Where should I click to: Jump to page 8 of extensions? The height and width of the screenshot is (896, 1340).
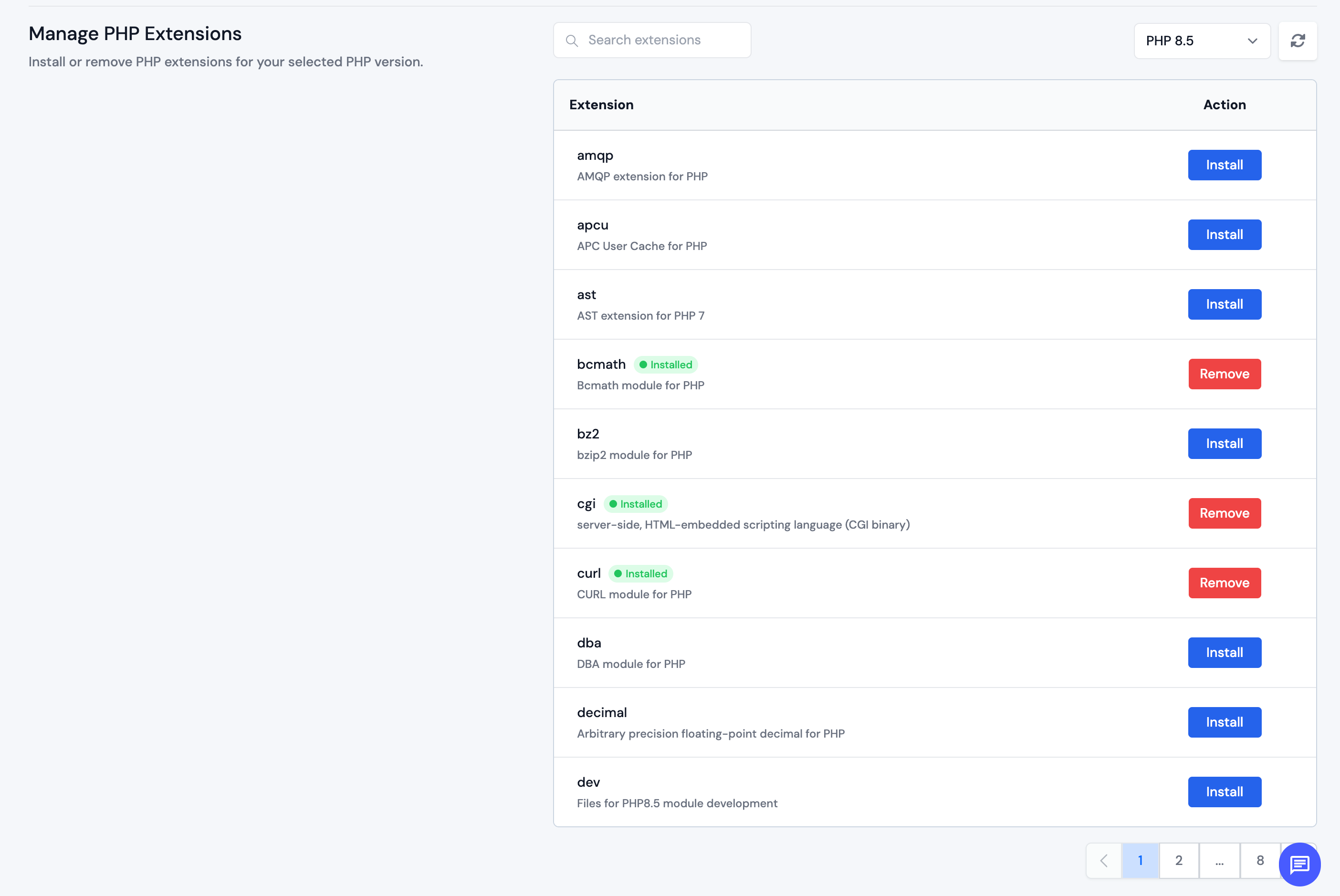[1259, 860]
